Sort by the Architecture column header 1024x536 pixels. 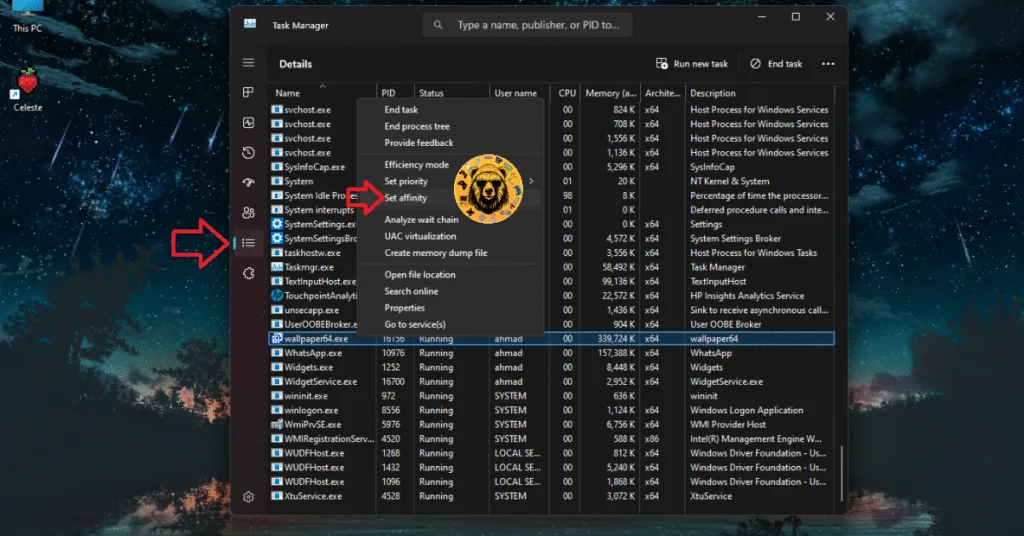click(662, 93)
